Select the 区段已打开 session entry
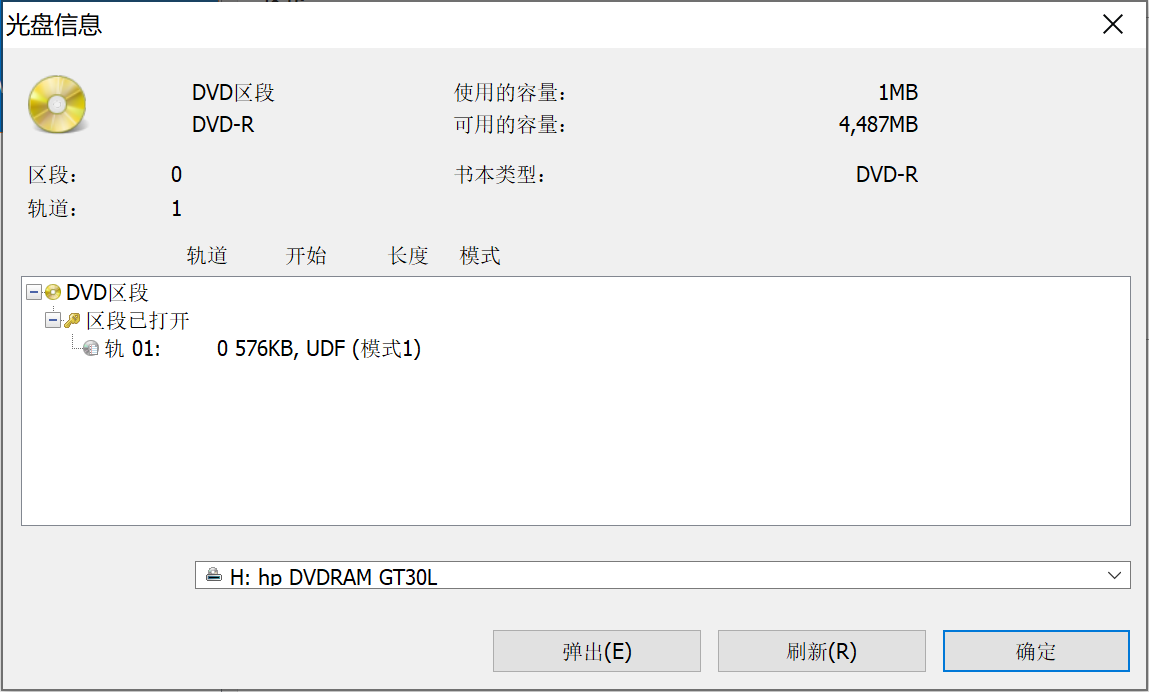1149x692 pixels. point(138,320)
